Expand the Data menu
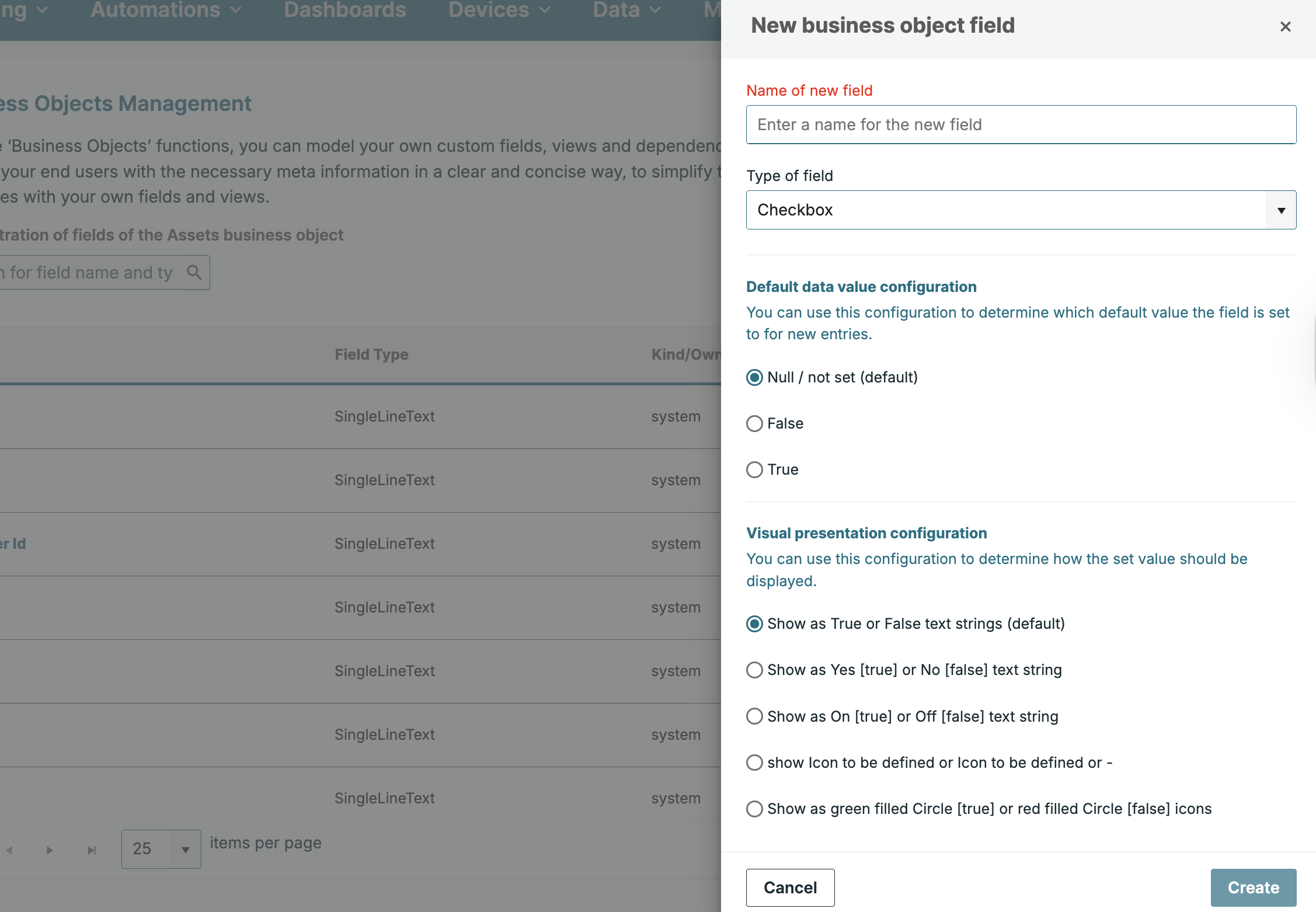The image size is (1316, 912). click(626, 10)
